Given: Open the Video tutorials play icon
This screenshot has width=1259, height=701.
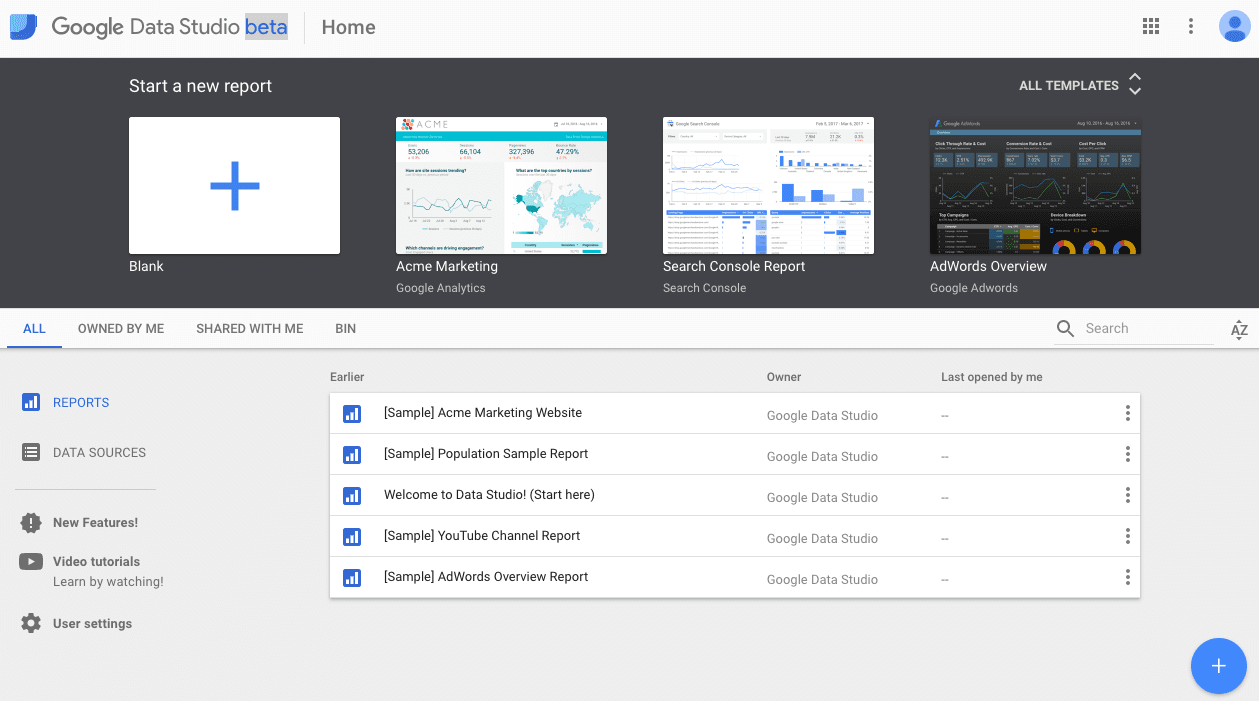Looking at the screenshot, I should (30, 561).
